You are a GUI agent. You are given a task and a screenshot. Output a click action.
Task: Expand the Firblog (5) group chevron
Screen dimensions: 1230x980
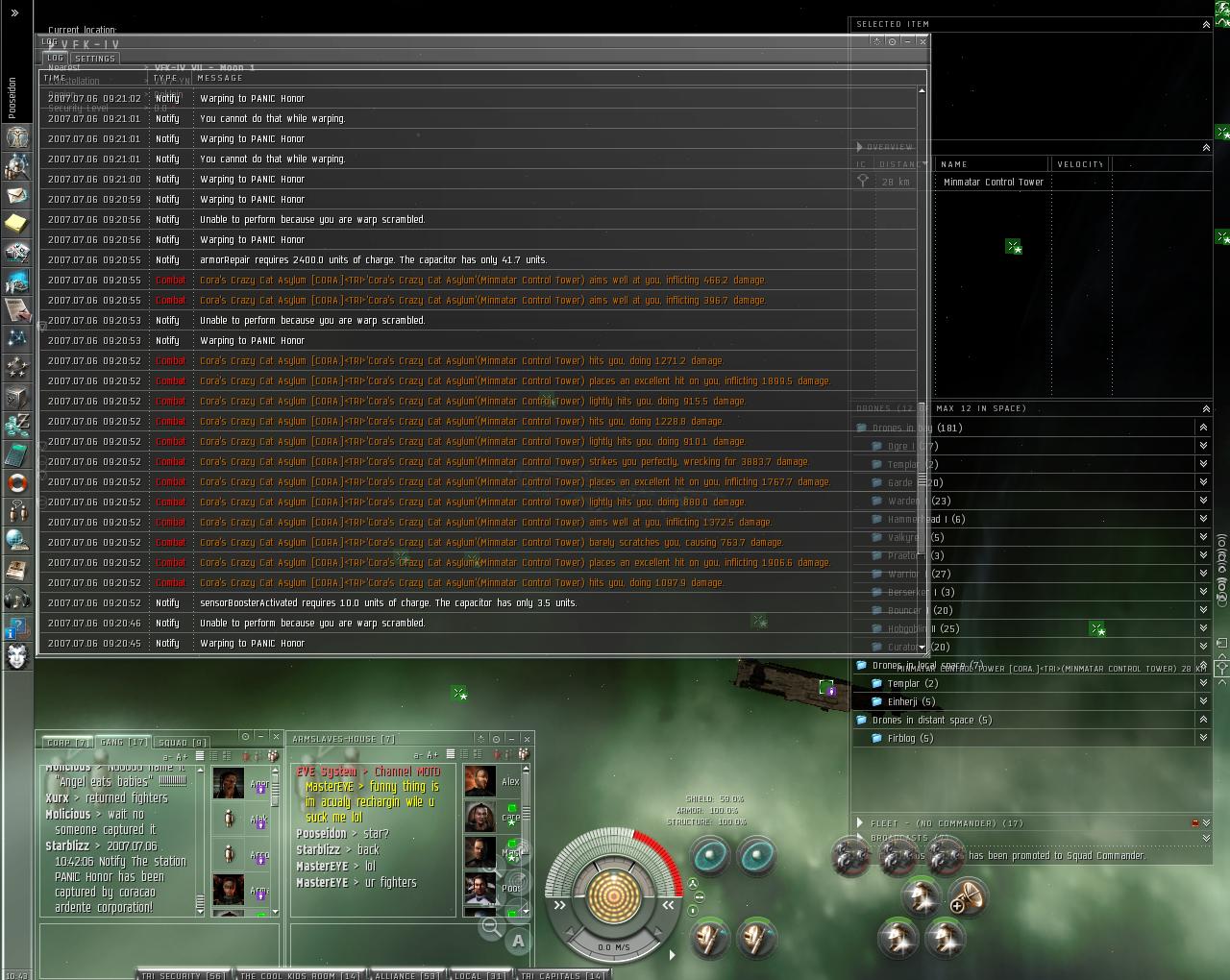click(1203, 738)
